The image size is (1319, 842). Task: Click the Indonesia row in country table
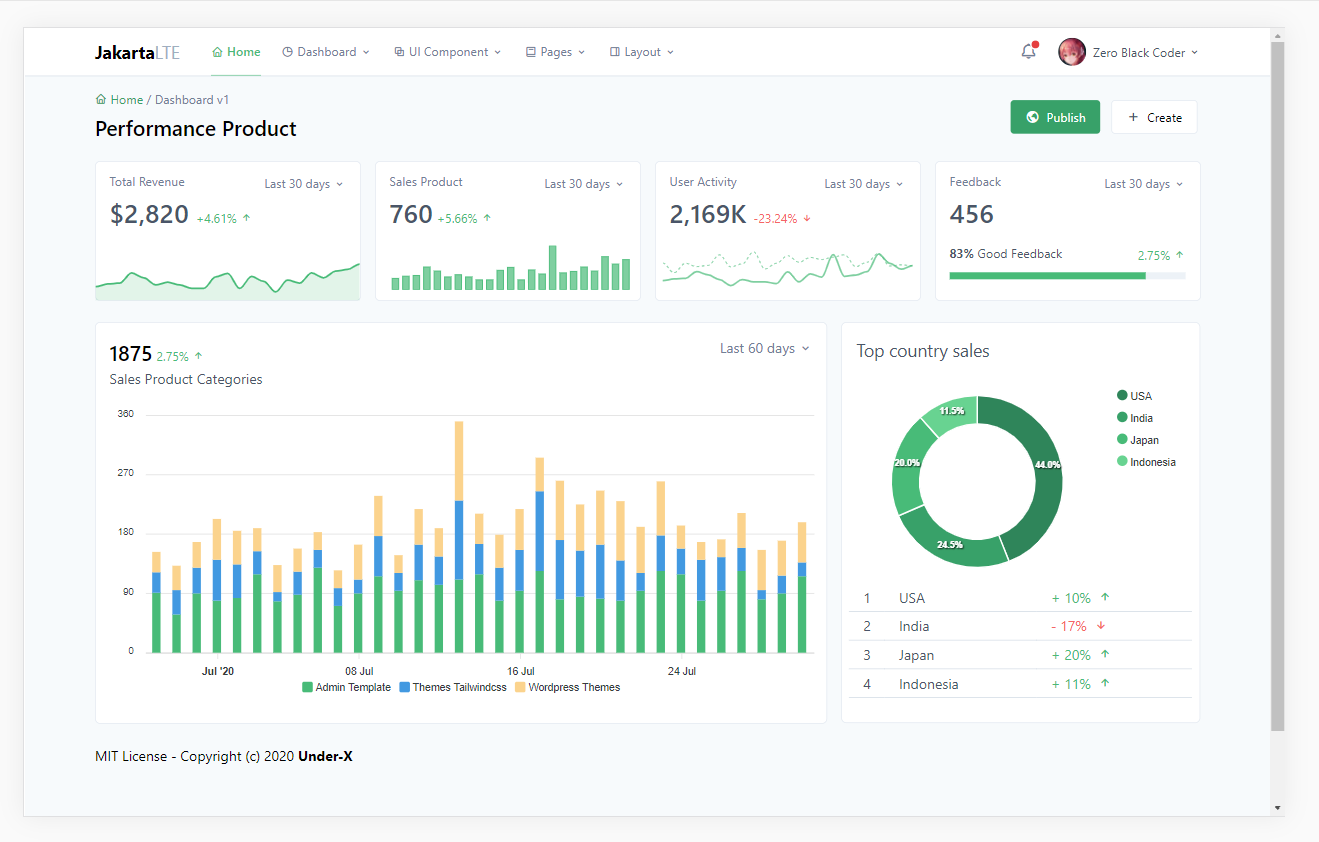[1020, 684]
